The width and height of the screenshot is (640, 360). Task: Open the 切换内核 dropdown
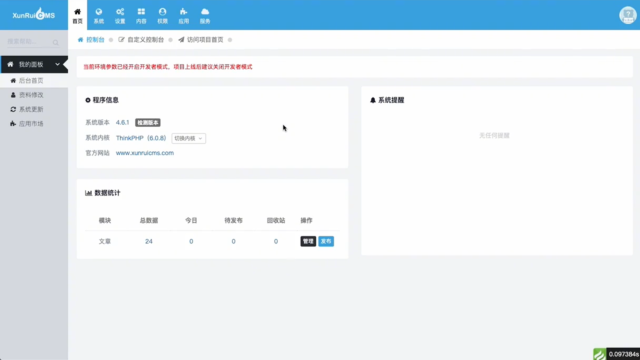pos(189,138)
